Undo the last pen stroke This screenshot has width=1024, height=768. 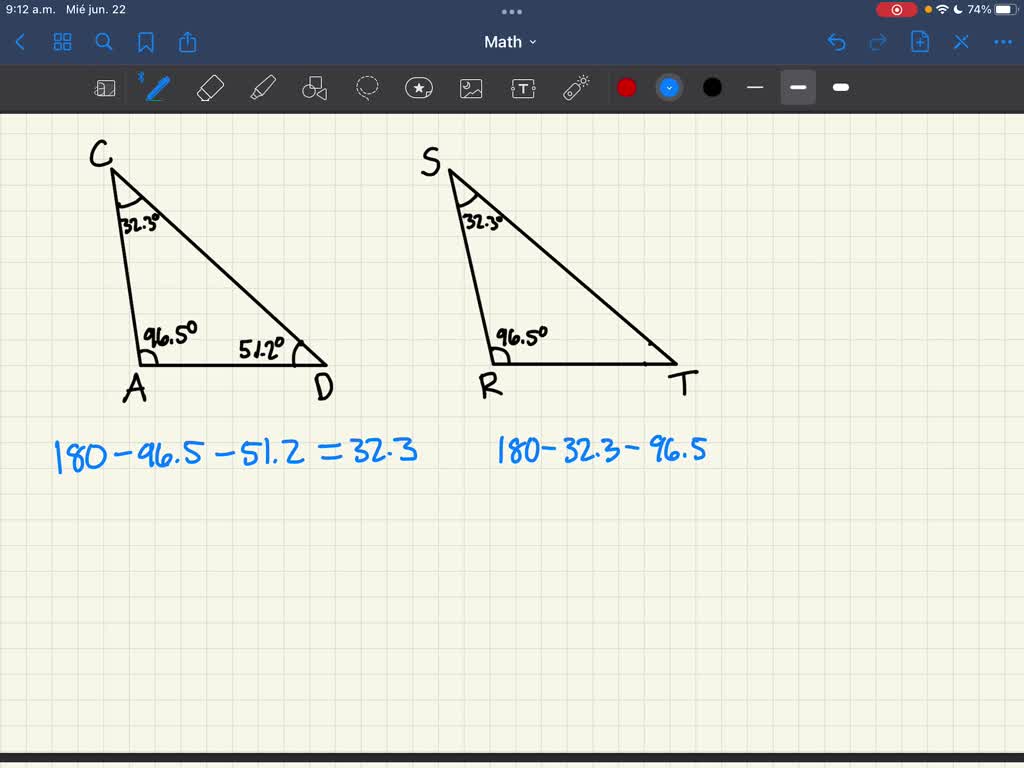[x=838, y=42]
